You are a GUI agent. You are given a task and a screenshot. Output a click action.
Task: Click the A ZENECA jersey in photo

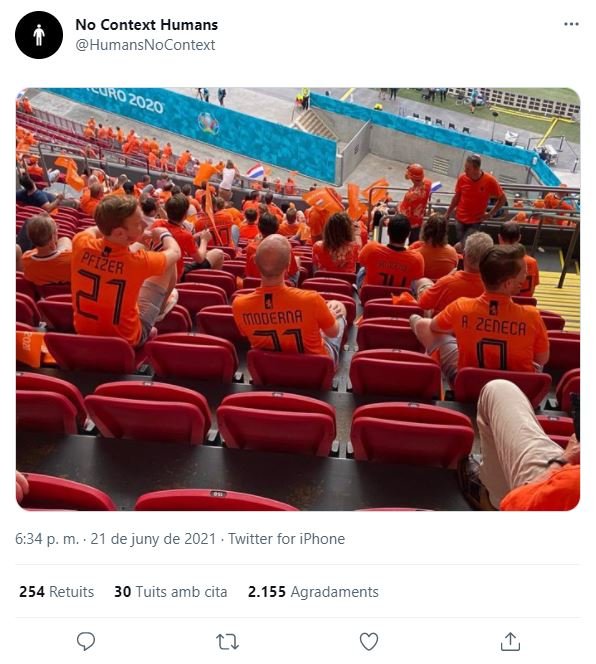(493, 334)
